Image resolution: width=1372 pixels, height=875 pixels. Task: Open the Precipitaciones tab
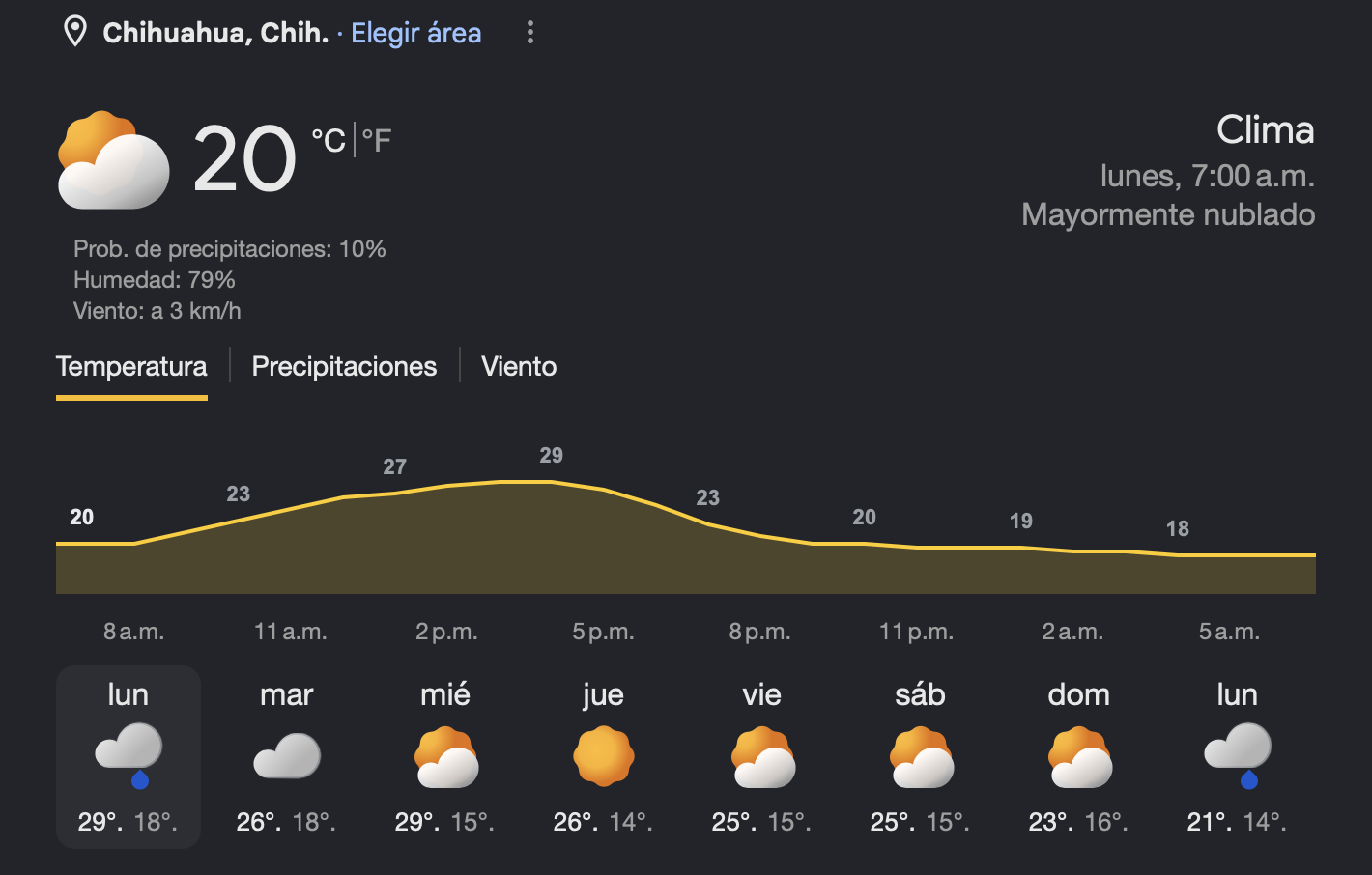click(x=344, y=366)
